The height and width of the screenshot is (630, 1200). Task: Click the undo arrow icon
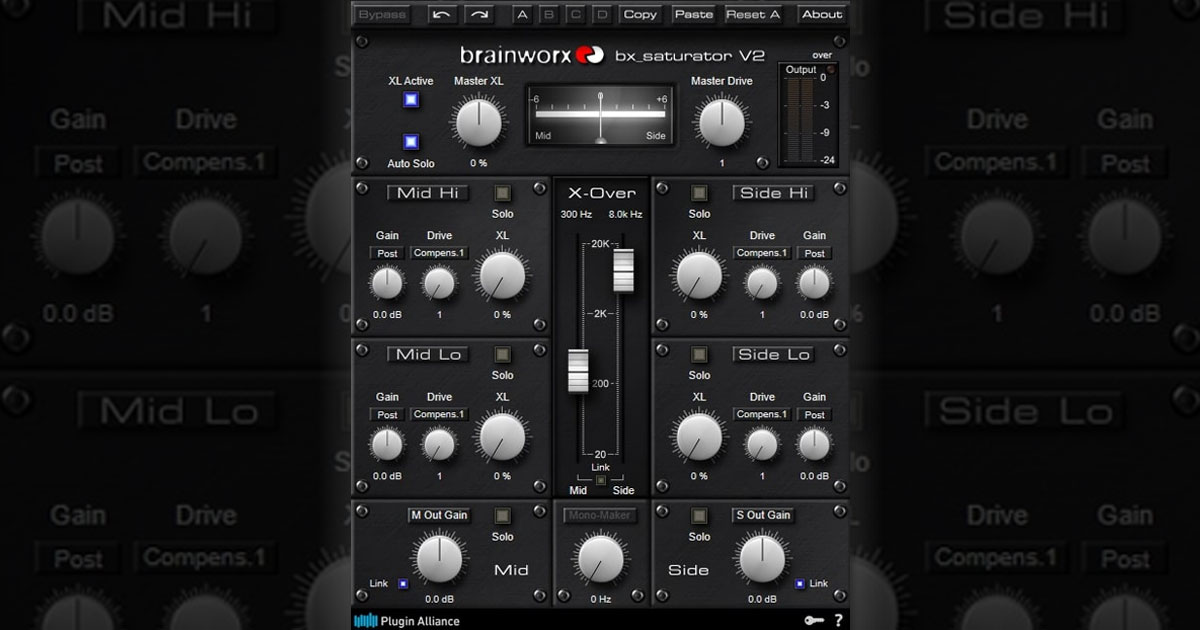coord(441,14)
